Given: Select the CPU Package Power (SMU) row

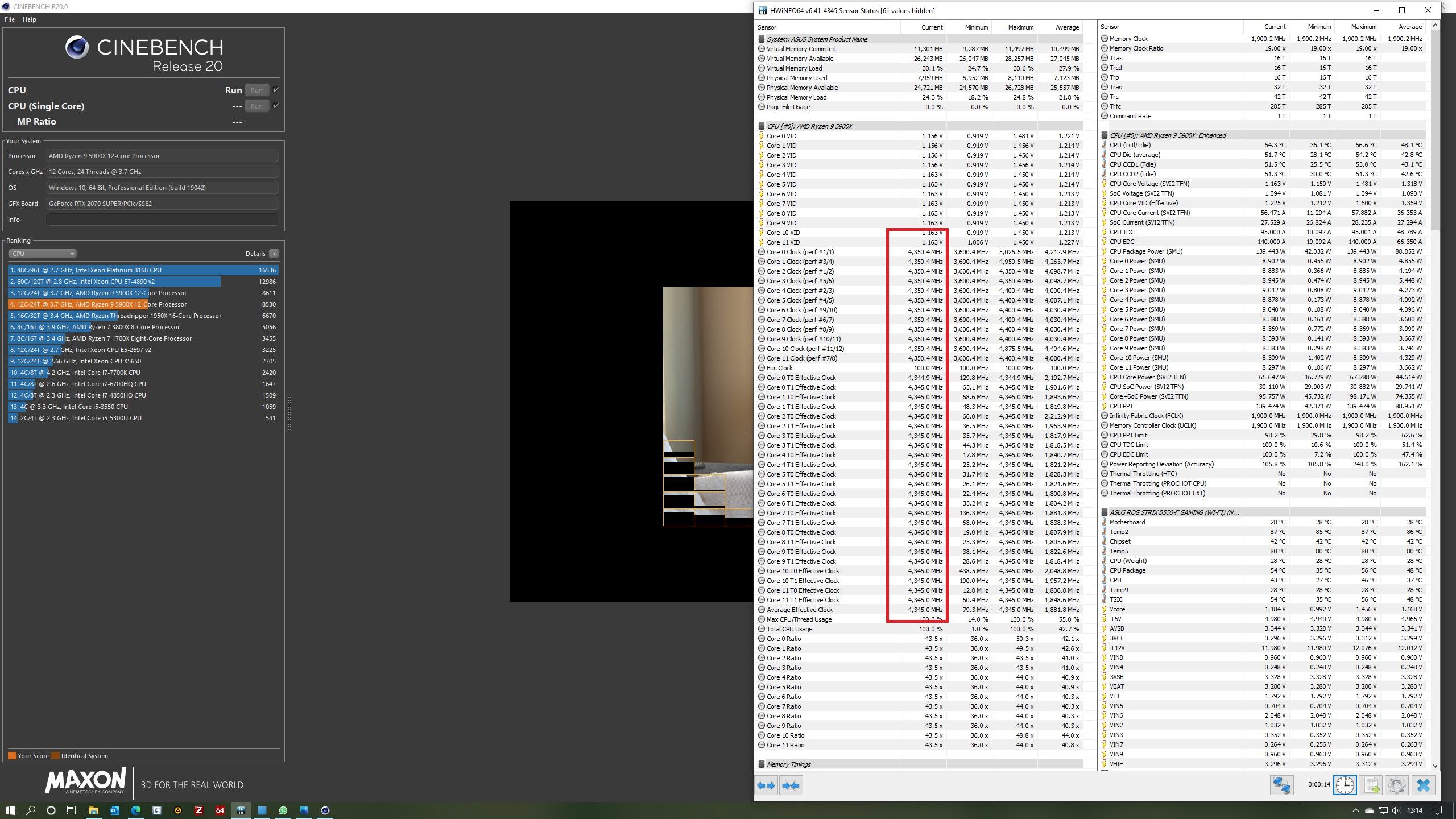Looking at the screenshot, I should point(1263,251).
